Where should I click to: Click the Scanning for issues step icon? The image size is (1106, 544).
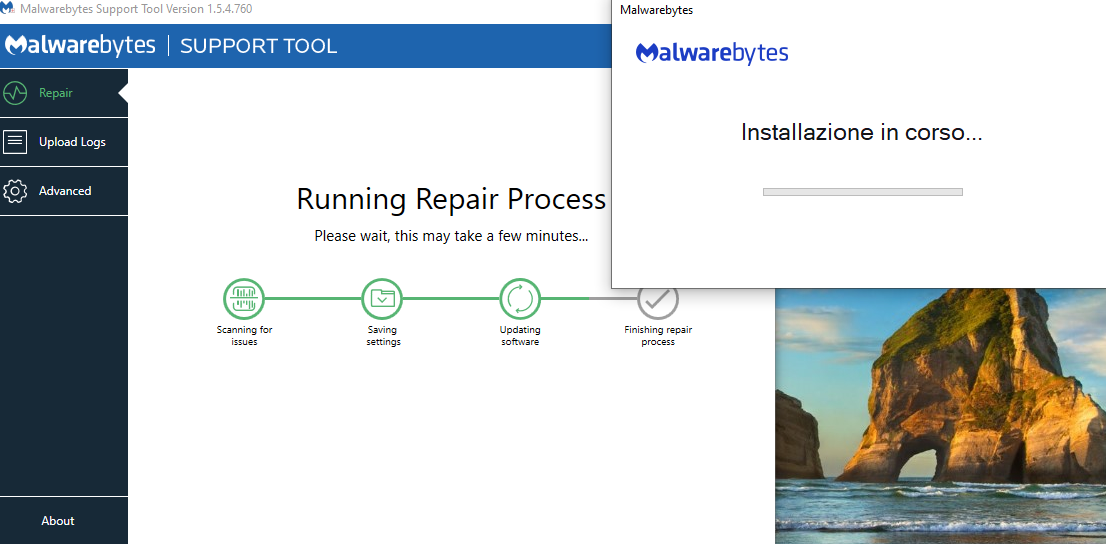coord(244,298)
